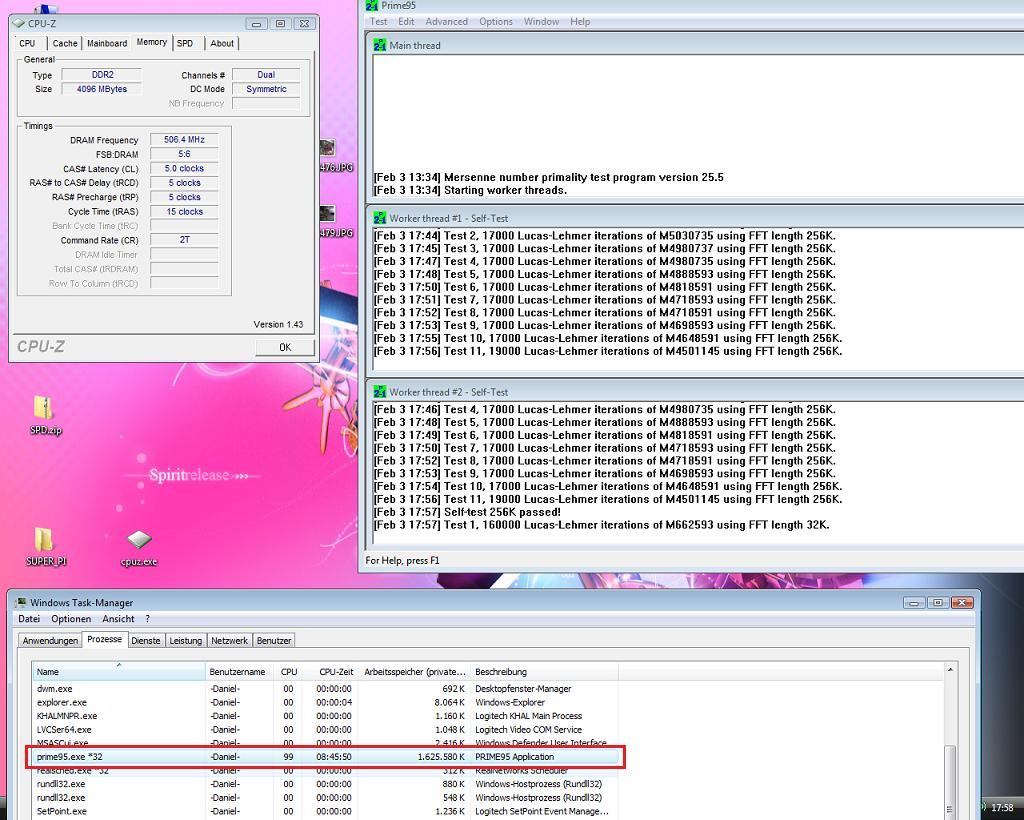Select the rundll32.exe row with 548 K
1024x820 pixels.
tap(325, 798)
